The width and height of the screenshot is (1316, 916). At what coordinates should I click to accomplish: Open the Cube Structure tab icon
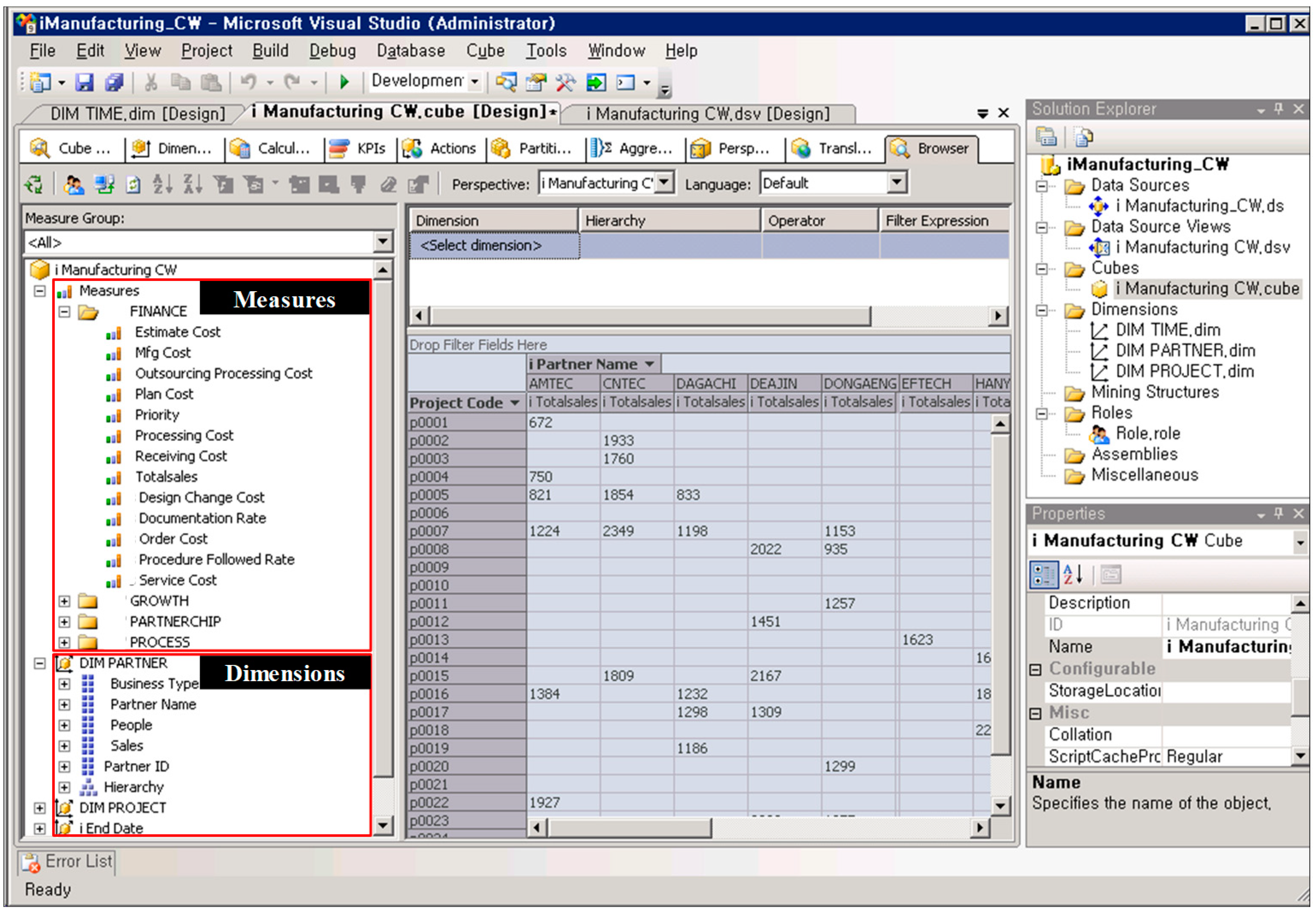40,148
